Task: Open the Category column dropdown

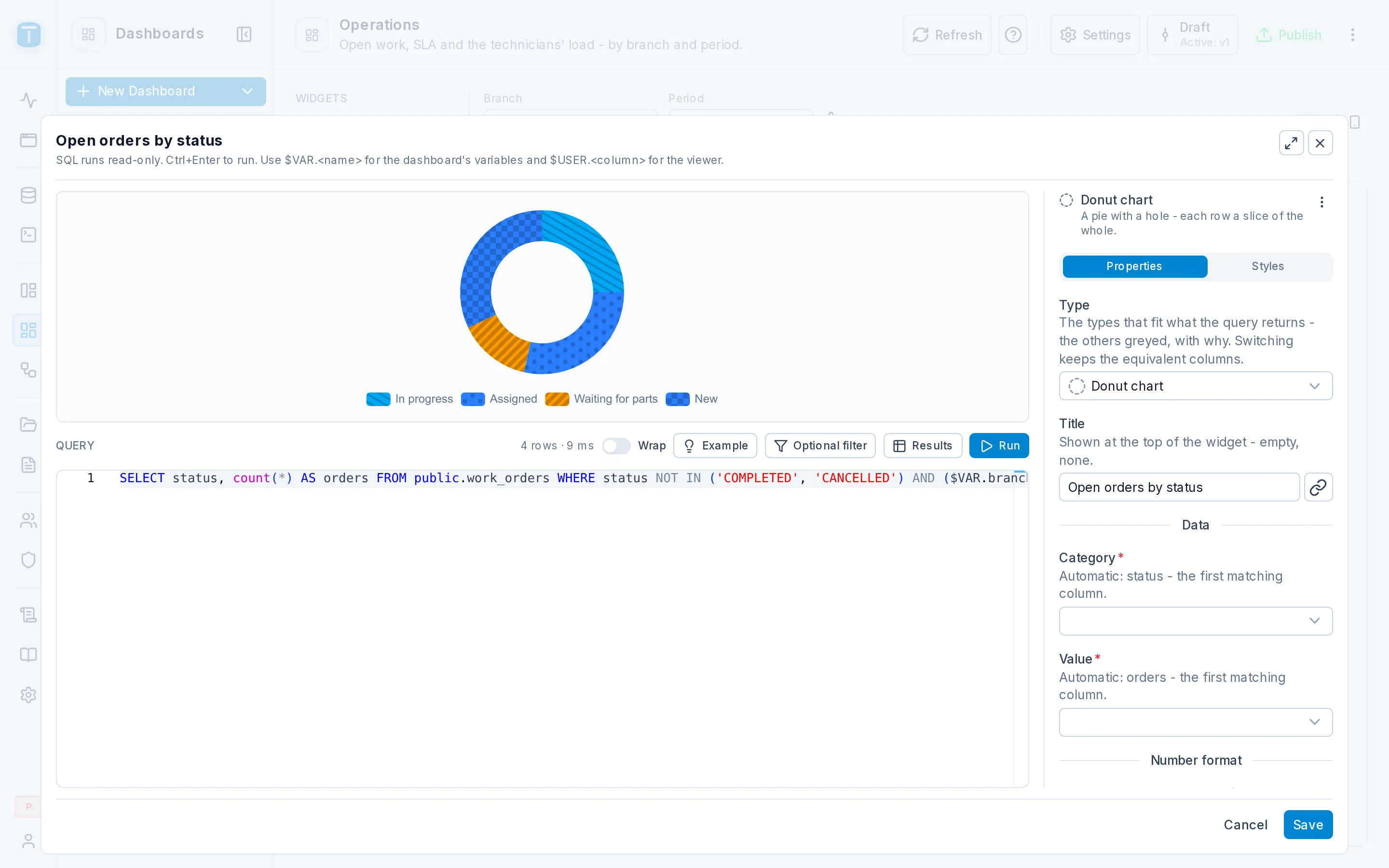Action: point(1195,621)
